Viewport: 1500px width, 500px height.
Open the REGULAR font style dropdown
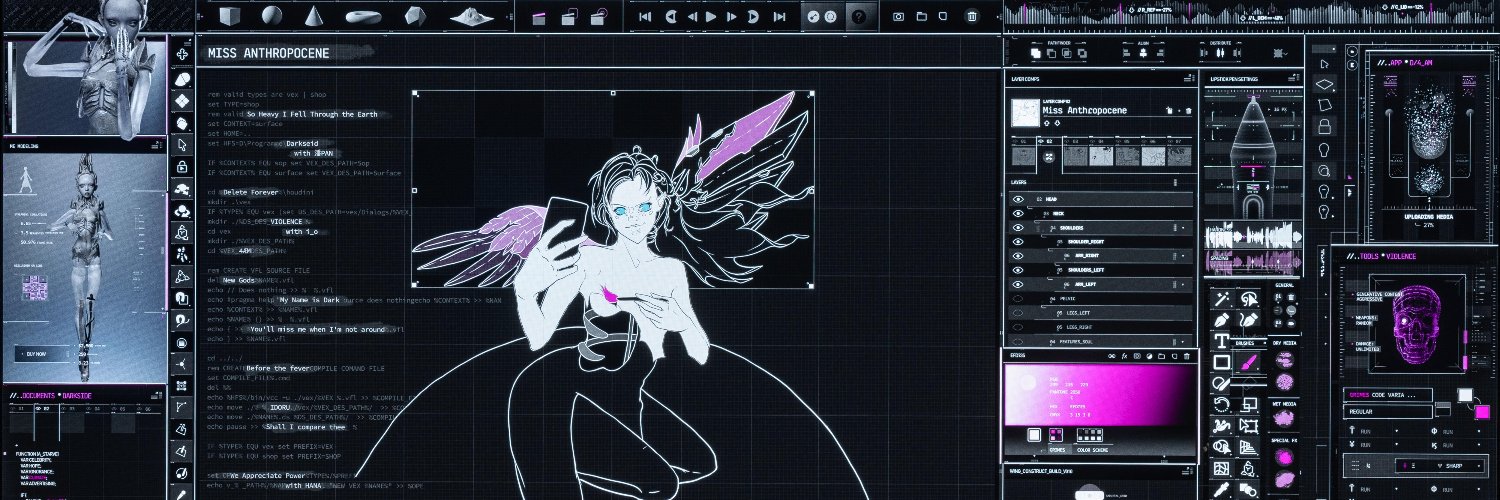(x=1390, y=411)
